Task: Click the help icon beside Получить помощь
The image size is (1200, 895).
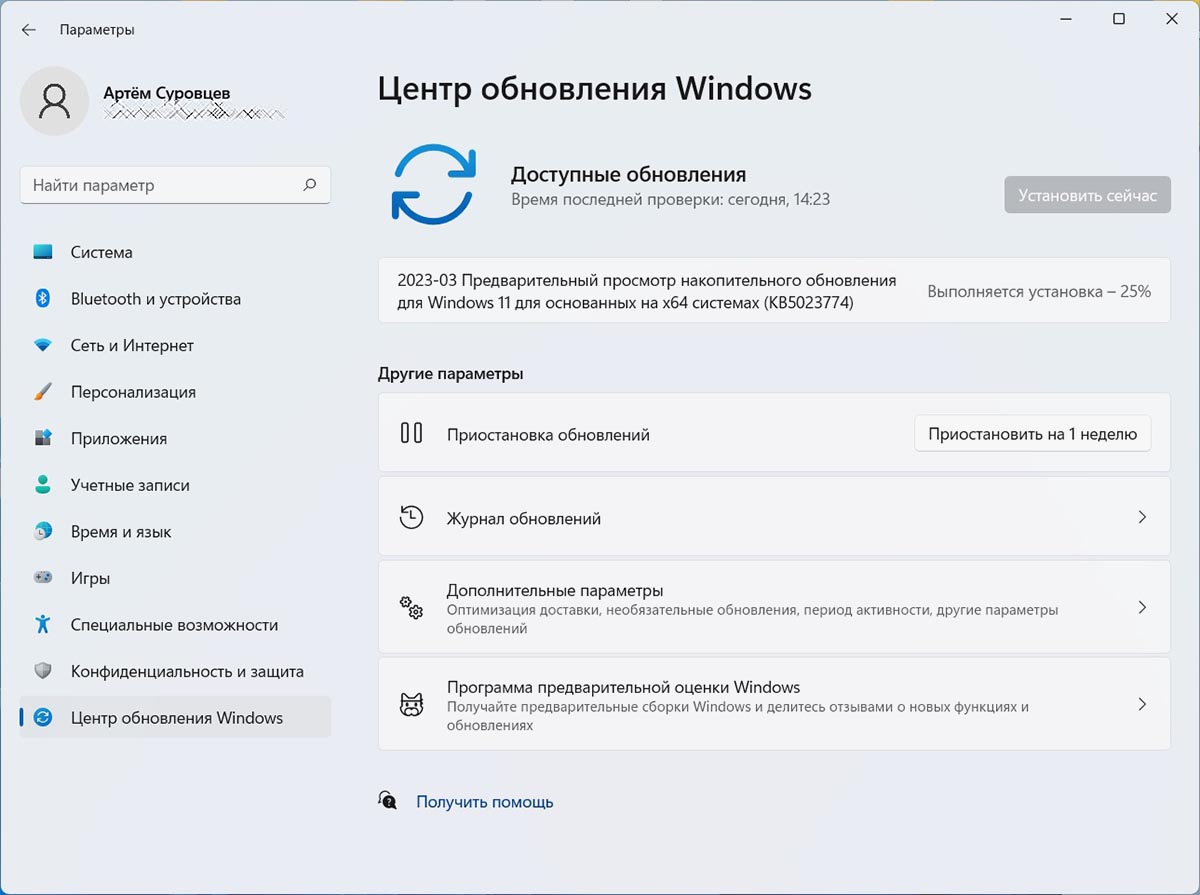Action: pyautogui.click(x=387, y=800)
